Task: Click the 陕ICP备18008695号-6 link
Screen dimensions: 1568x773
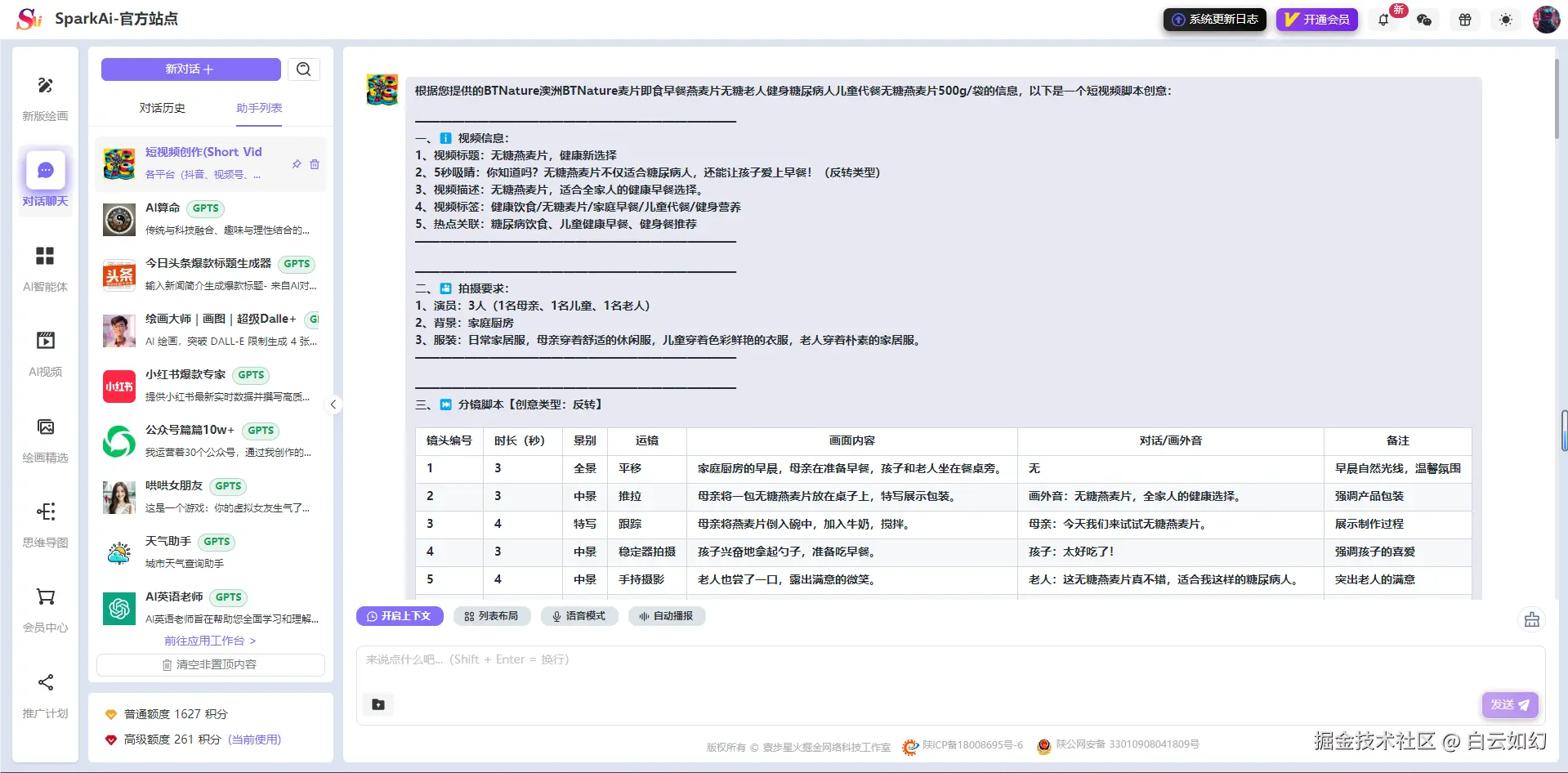Action: 972,745
